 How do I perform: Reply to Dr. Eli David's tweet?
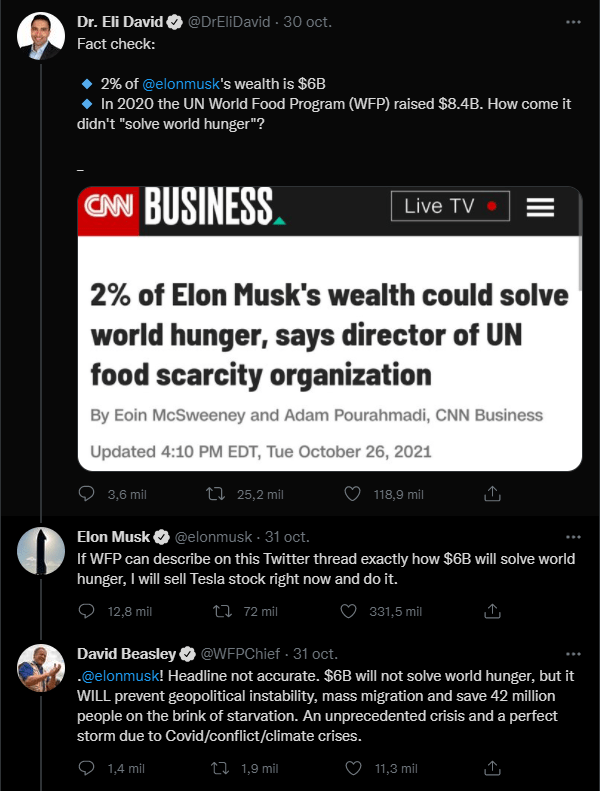[87, 494]
